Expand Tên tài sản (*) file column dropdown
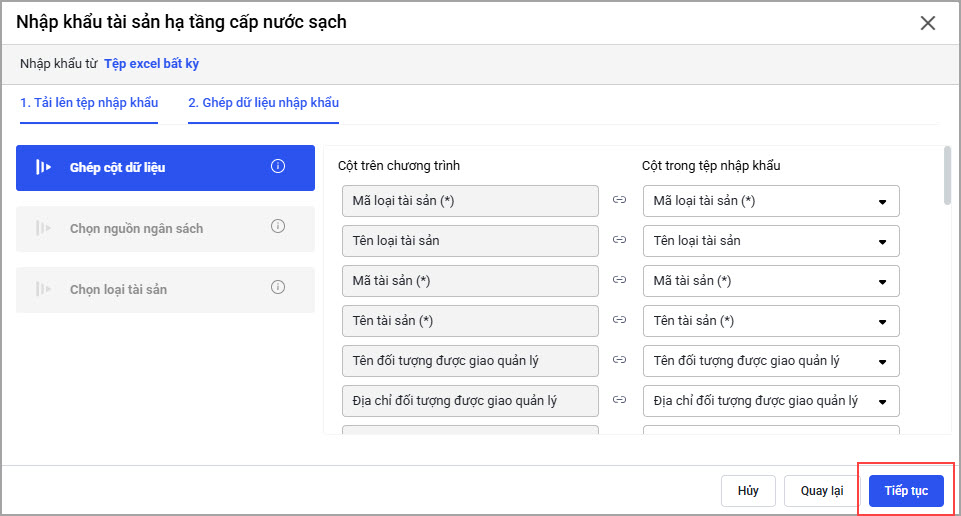961x516 pixels. point(771,321)
